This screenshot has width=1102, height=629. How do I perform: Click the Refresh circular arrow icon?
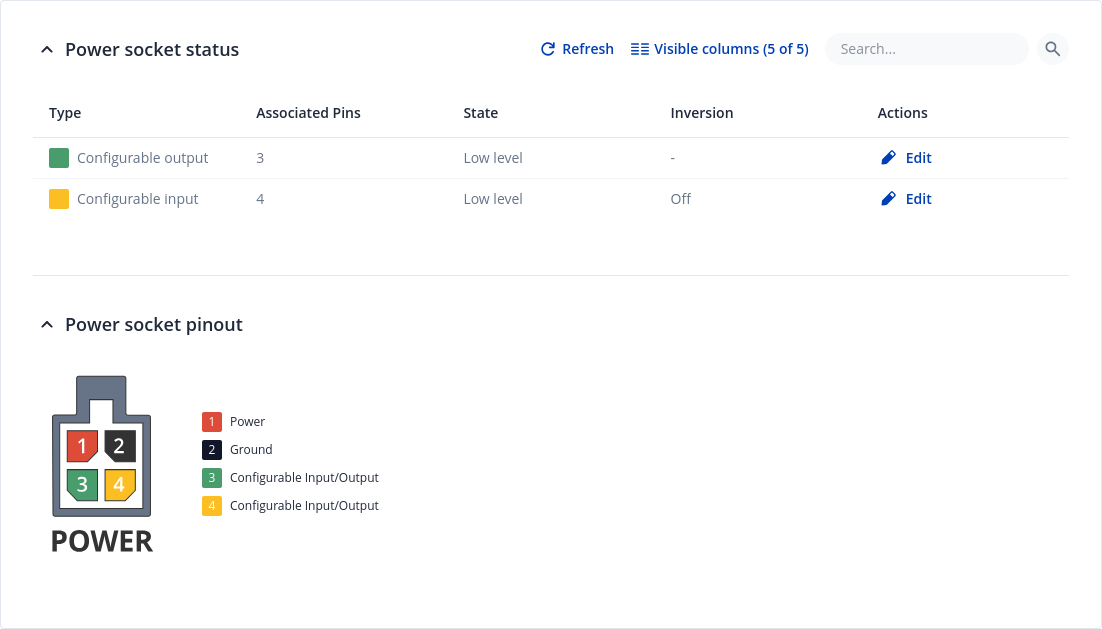coord(548,49)
